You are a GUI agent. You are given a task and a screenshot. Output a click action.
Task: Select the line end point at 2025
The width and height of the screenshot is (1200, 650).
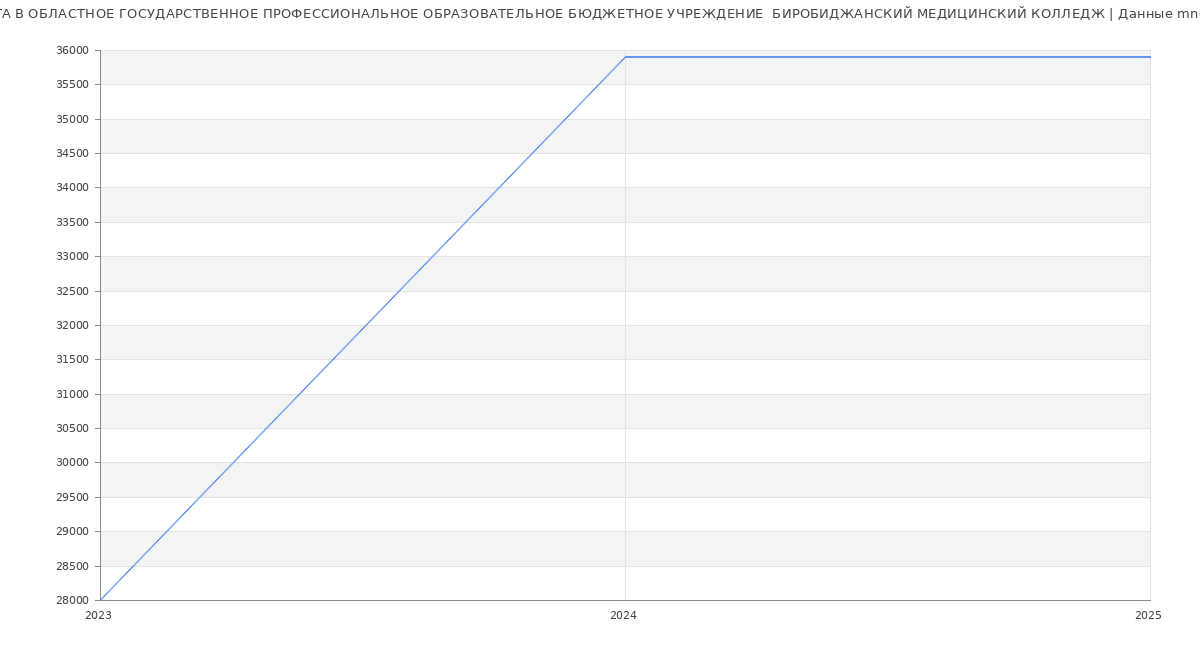pyautogui.click(x=1150, y=57)
